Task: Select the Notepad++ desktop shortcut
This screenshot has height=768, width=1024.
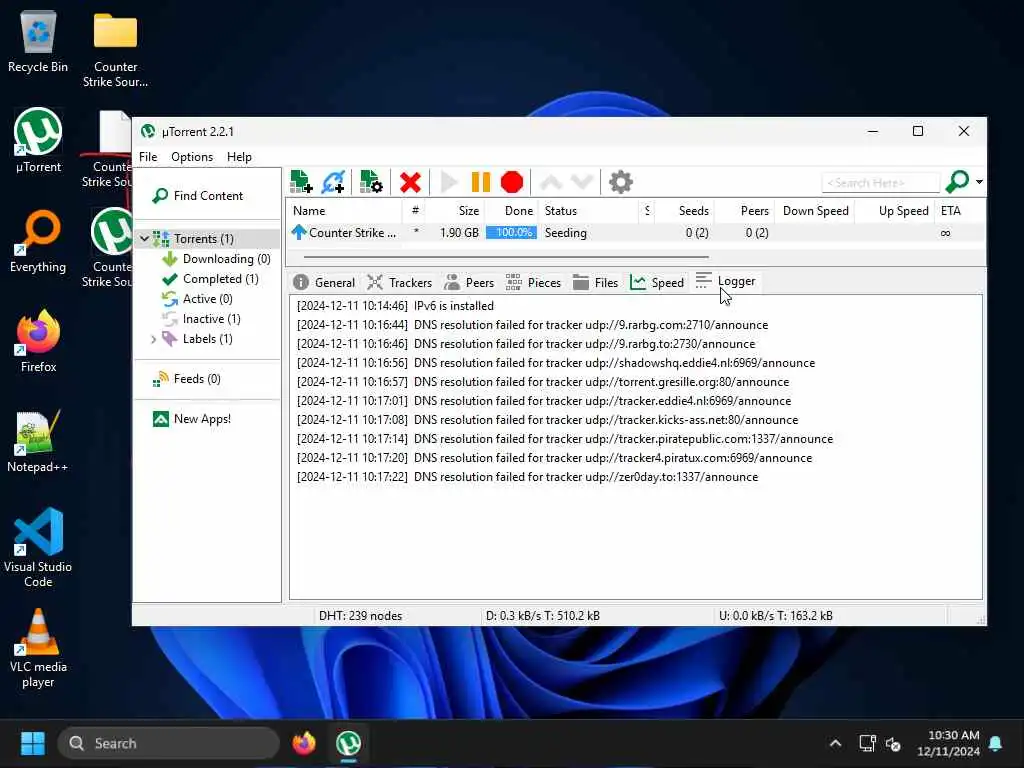Action: [37, 441]
